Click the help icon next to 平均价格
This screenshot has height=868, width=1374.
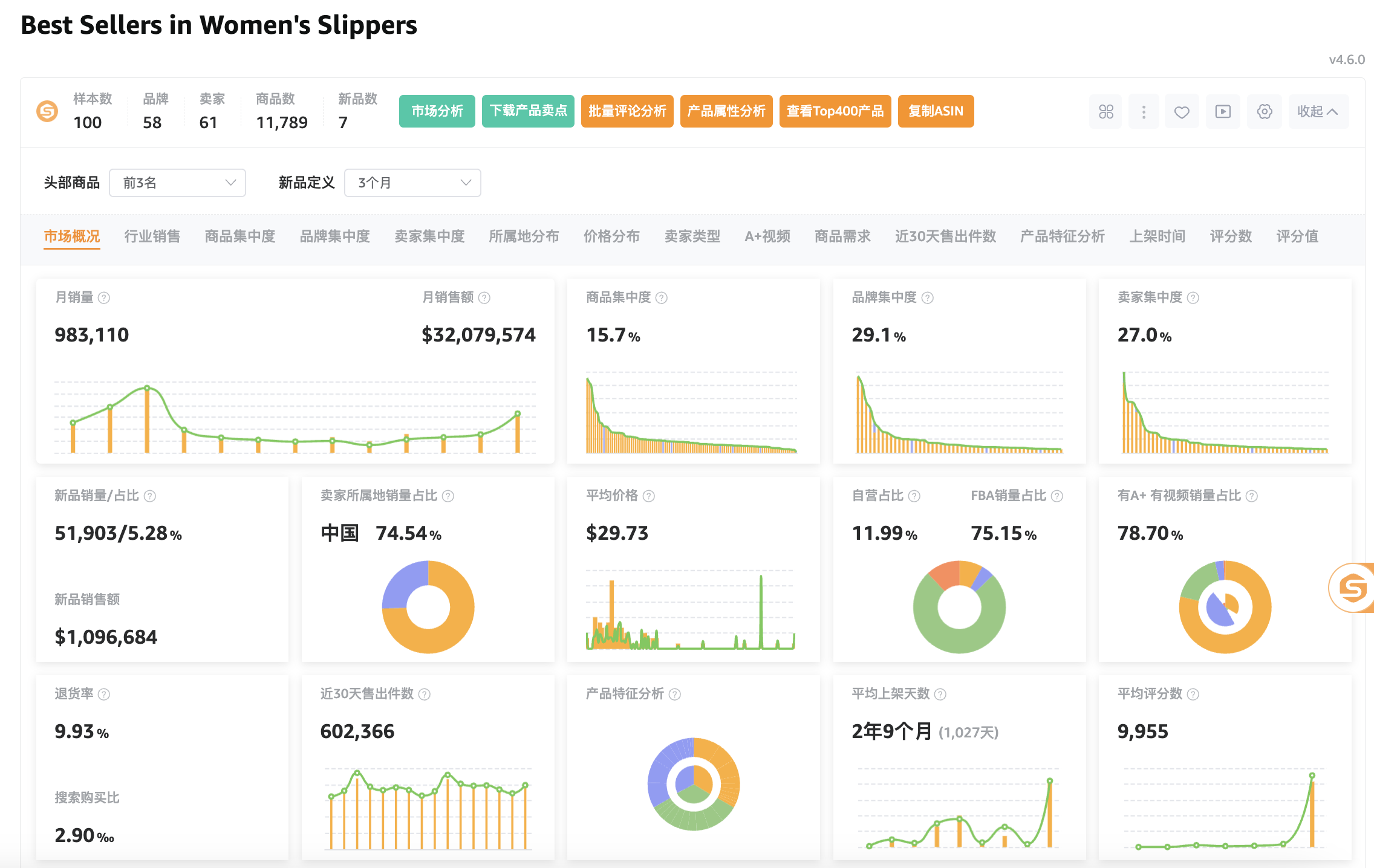point(649,496)
